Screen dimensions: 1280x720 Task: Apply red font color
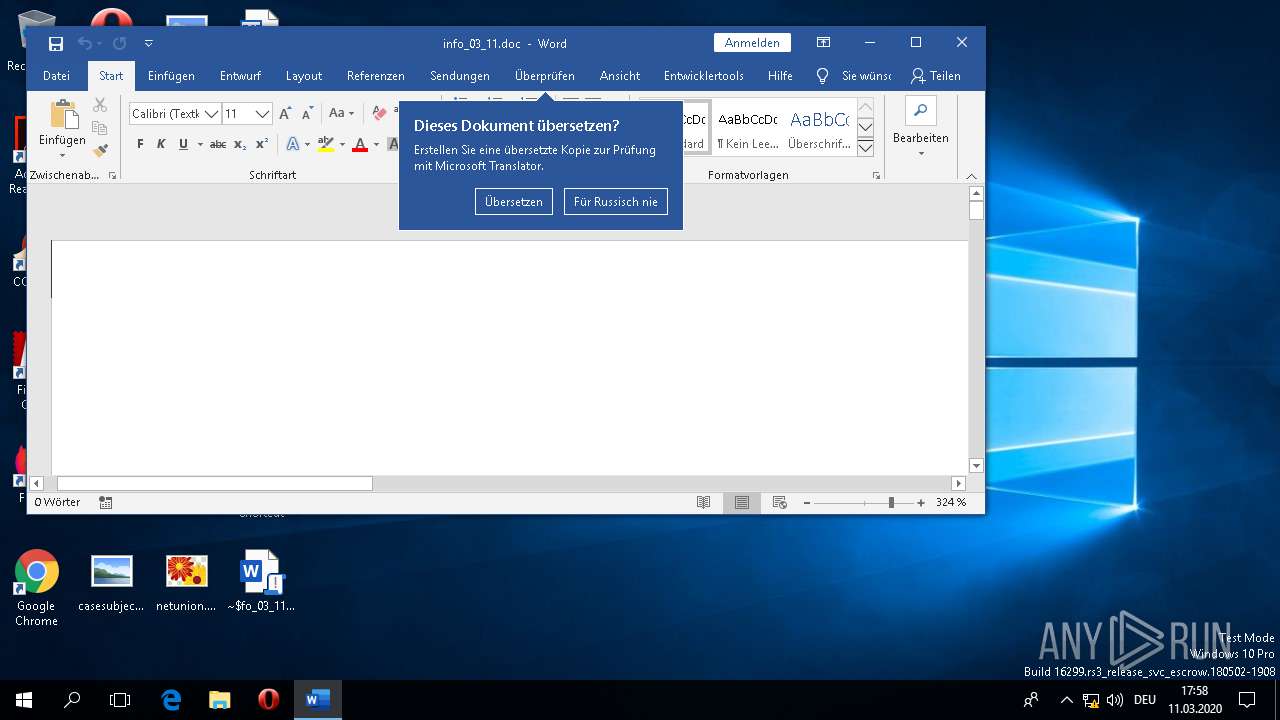point(360,144)
